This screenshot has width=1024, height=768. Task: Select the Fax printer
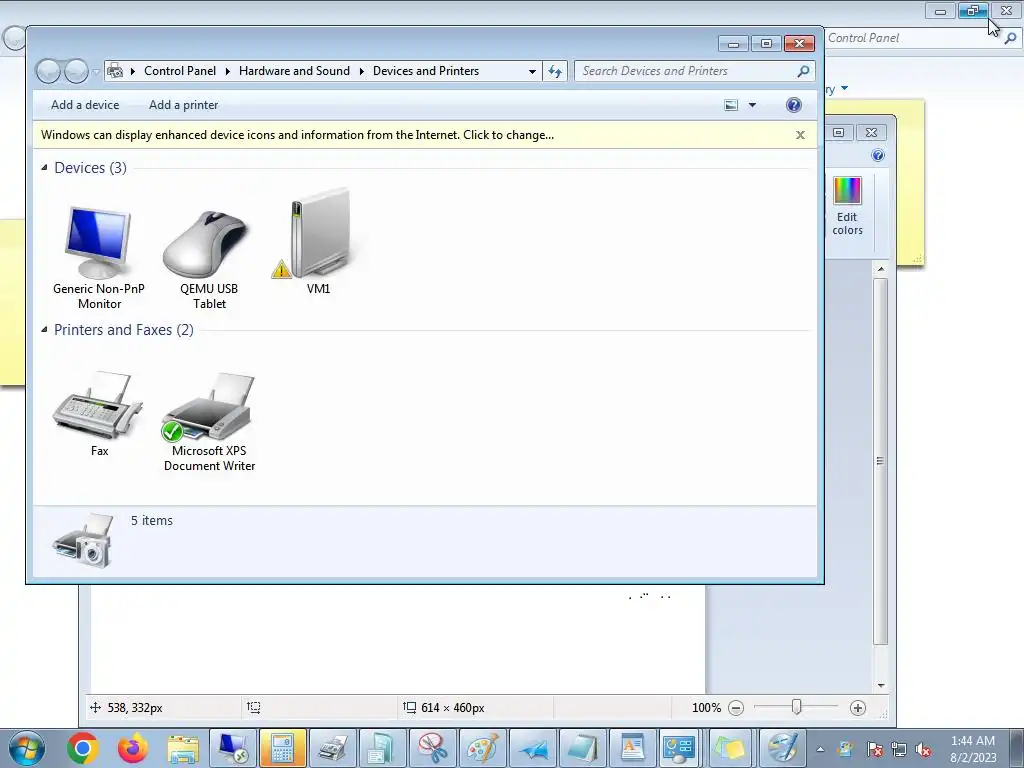point(99,414)
